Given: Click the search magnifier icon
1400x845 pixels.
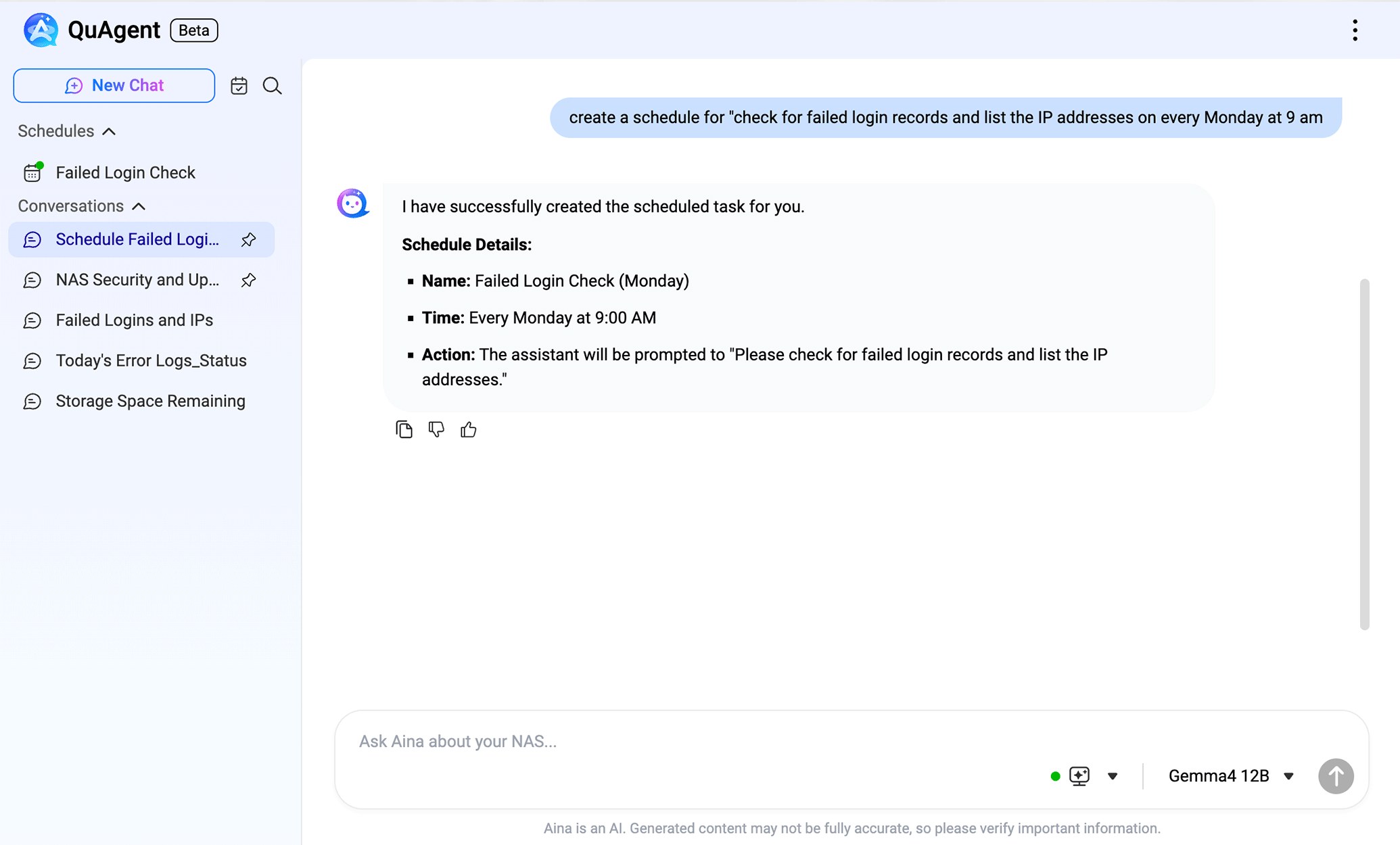Looking at the screenshot, I should (x=272, y=86).
